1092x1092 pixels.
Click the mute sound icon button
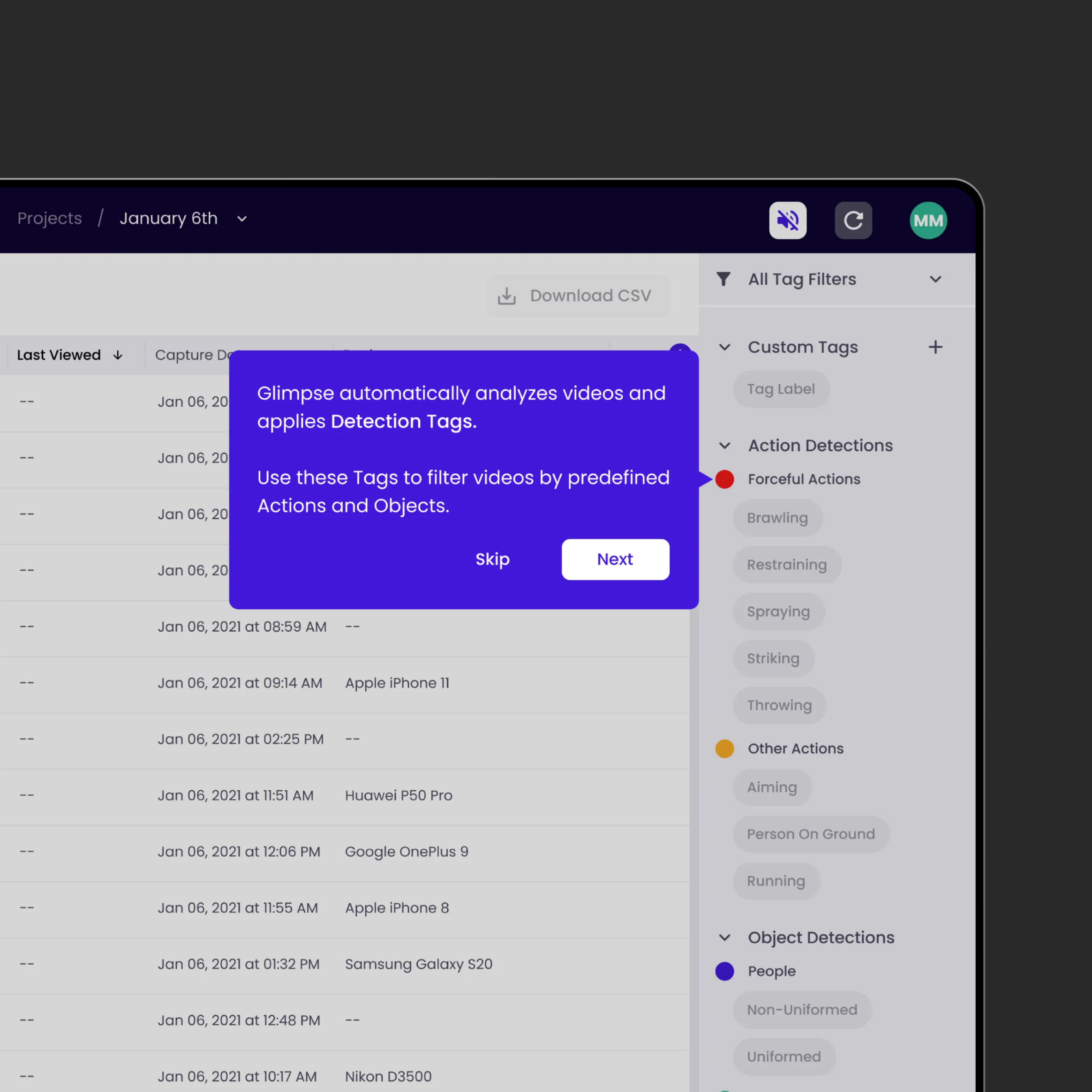click(x=787, y=220)
